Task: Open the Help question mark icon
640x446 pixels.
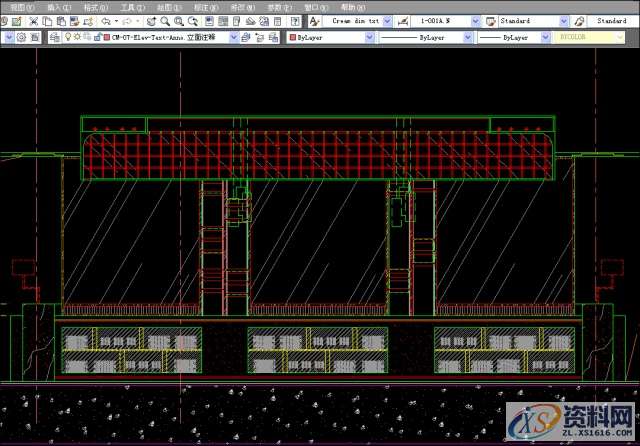Action: 295,21
